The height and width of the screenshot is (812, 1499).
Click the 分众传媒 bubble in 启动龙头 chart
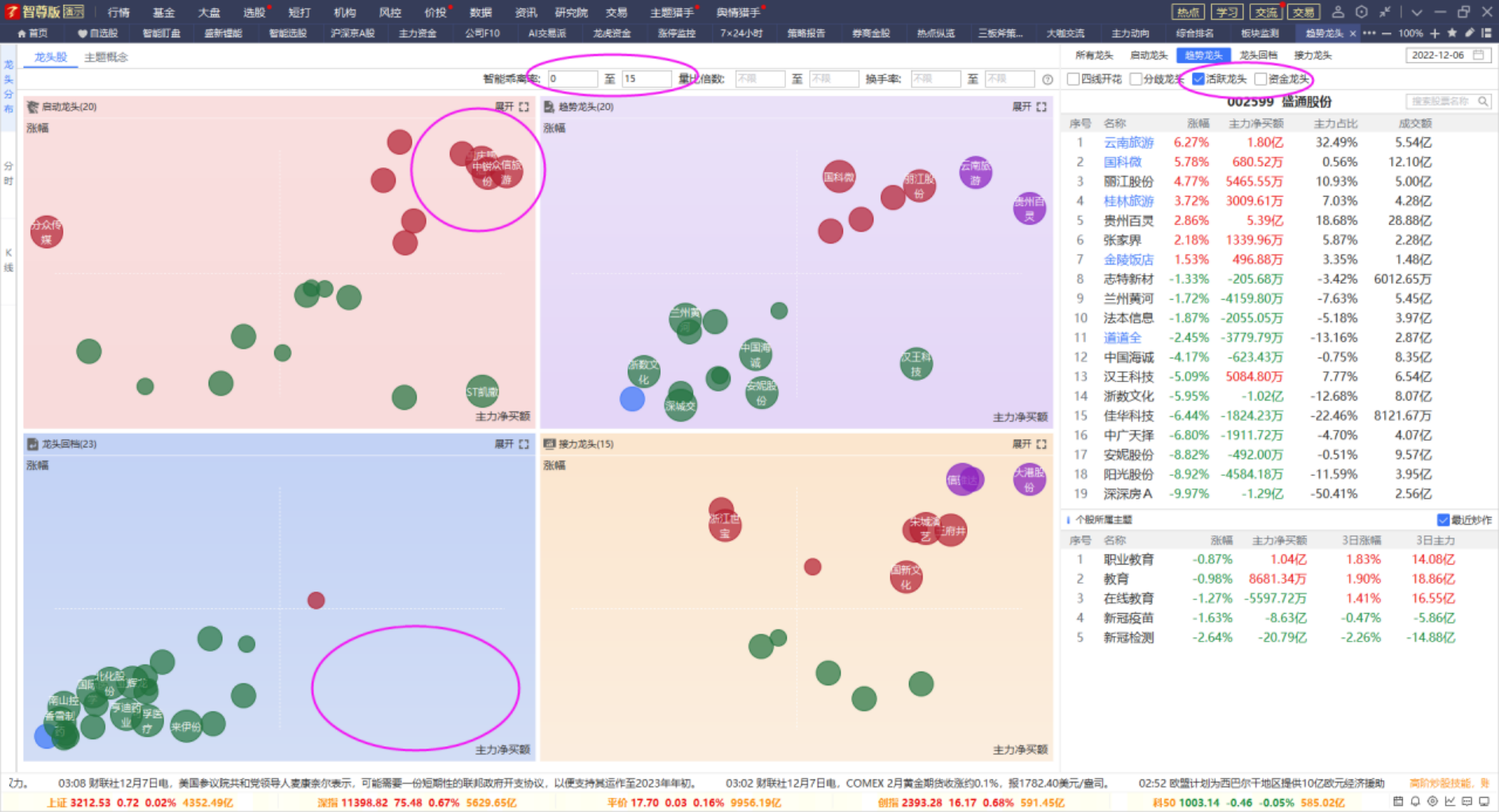(x=46, y=232)
